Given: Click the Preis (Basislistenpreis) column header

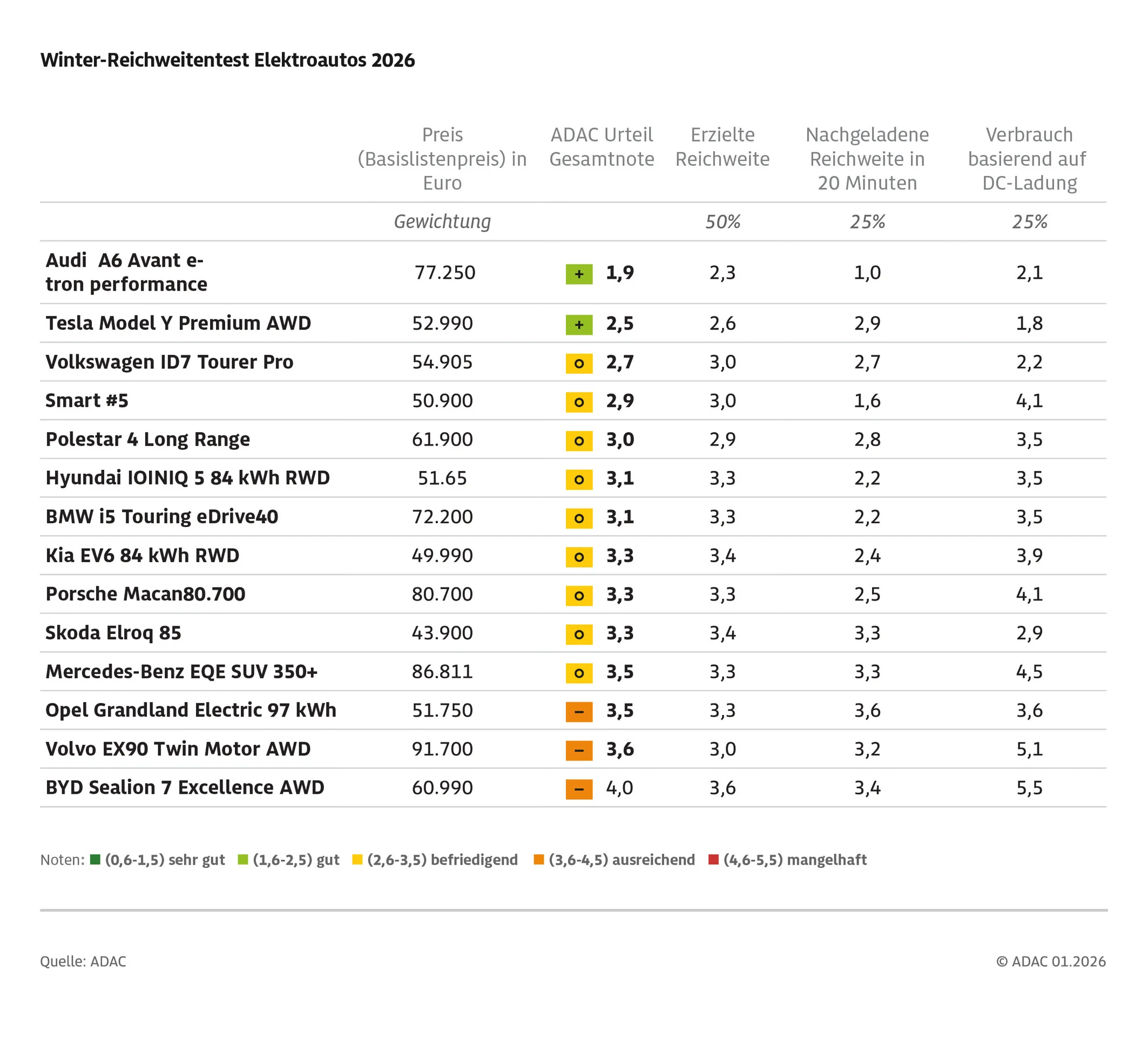Looking at the screenshot, I should click(442, 159).
